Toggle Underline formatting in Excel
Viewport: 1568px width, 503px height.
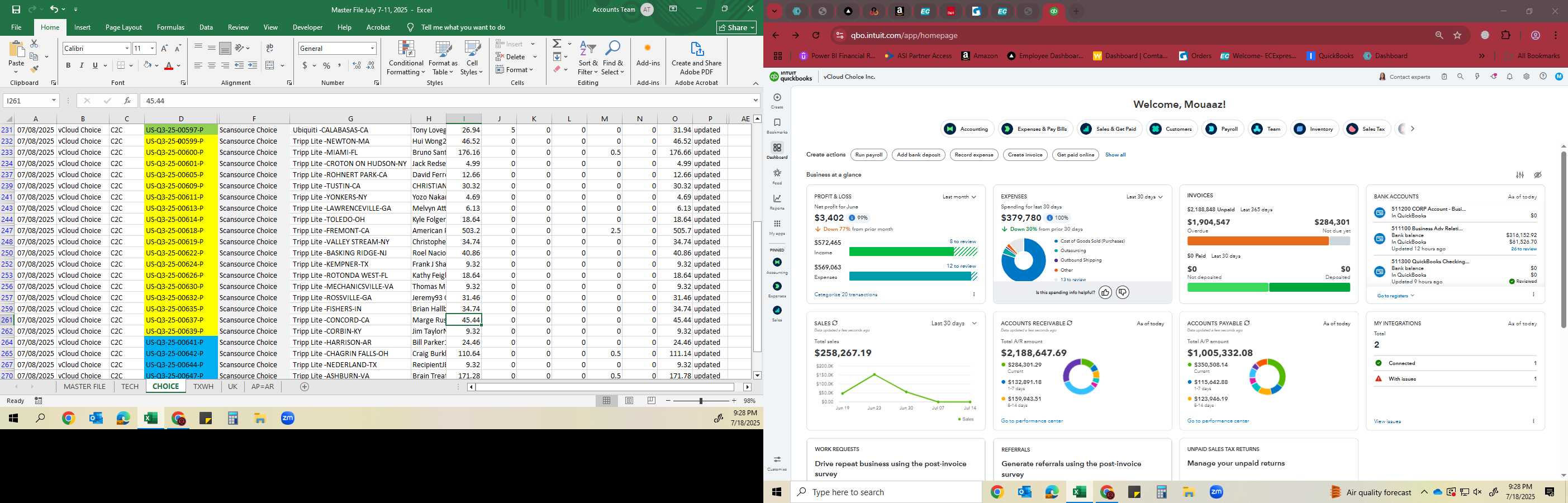tap(96, 65)
